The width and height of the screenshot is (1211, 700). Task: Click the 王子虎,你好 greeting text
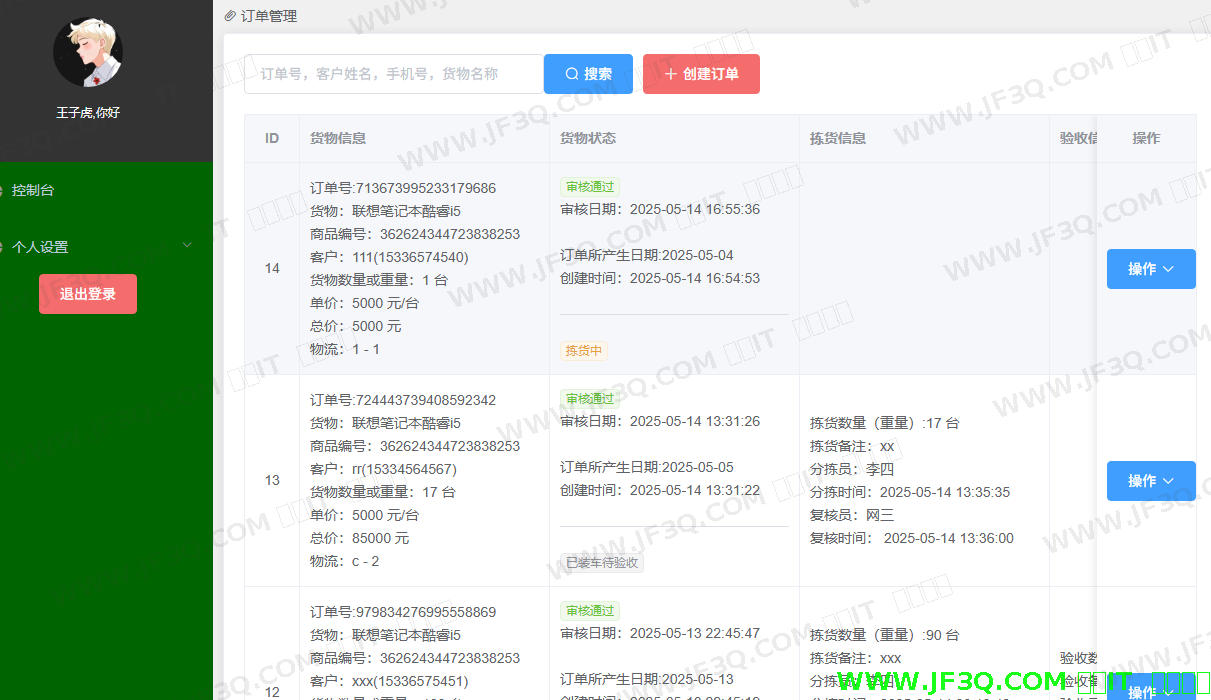click(88, 113)
